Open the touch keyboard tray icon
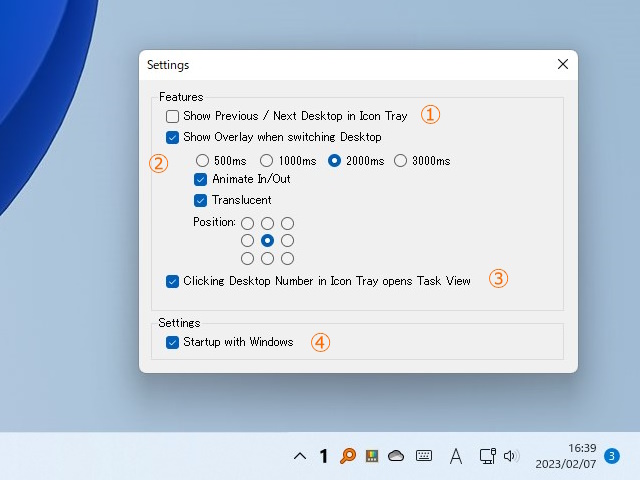640x480 pixels. tap(424, 456)
